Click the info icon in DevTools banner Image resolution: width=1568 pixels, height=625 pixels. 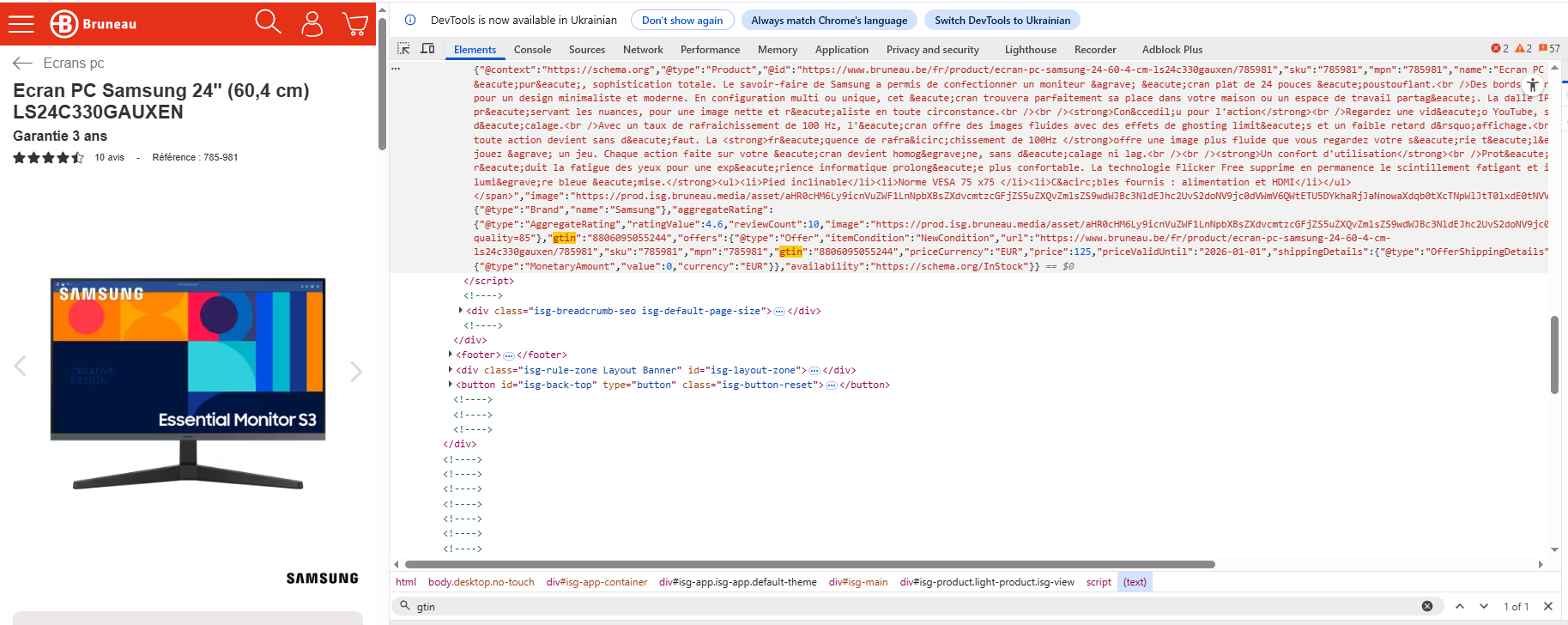click(410, 20)
